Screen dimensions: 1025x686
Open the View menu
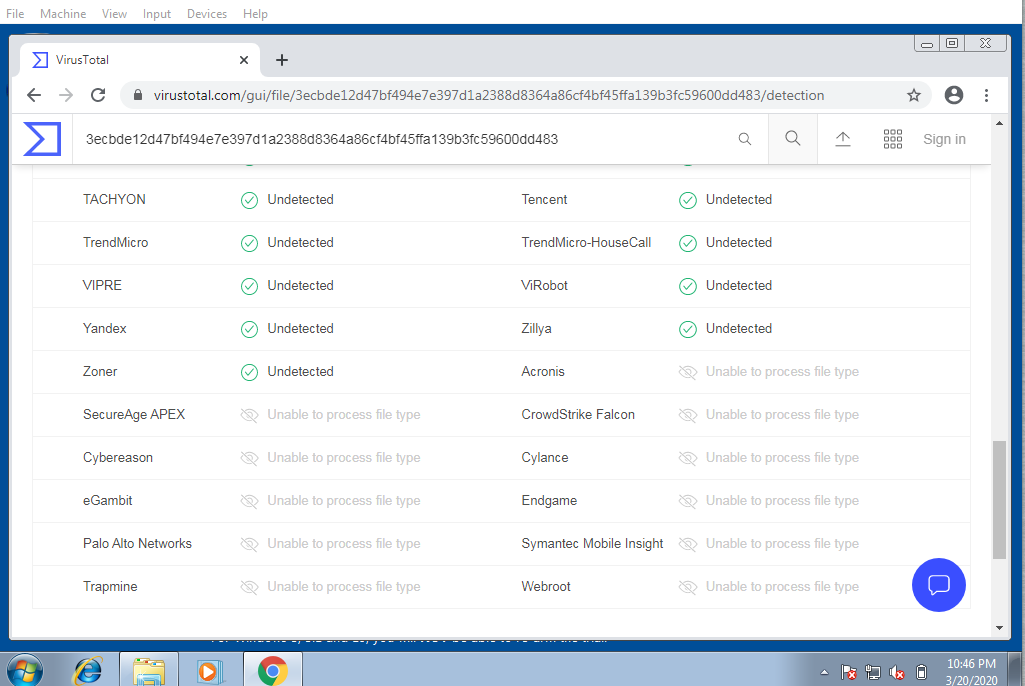pos(114,14)
